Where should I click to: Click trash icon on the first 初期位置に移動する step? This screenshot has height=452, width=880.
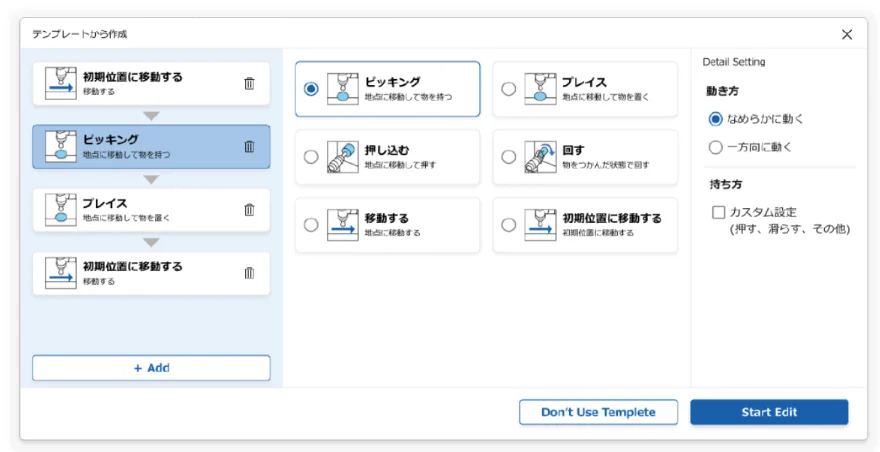(249, 84)
